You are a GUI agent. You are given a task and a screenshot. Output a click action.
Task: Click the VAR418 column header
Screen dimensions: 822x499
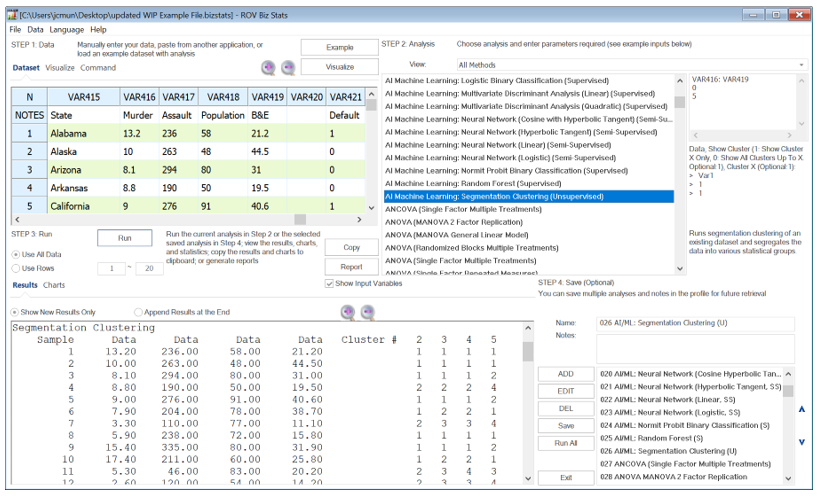[x=223, y=97]
